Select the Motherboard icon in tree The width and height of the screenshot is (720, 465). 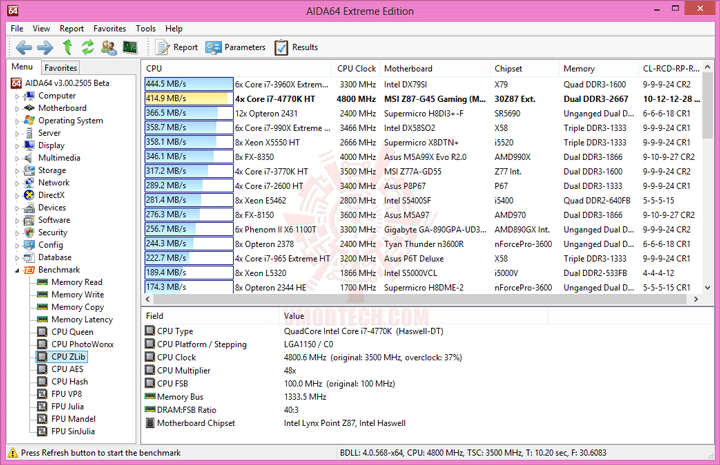click(x=29, y=108)
